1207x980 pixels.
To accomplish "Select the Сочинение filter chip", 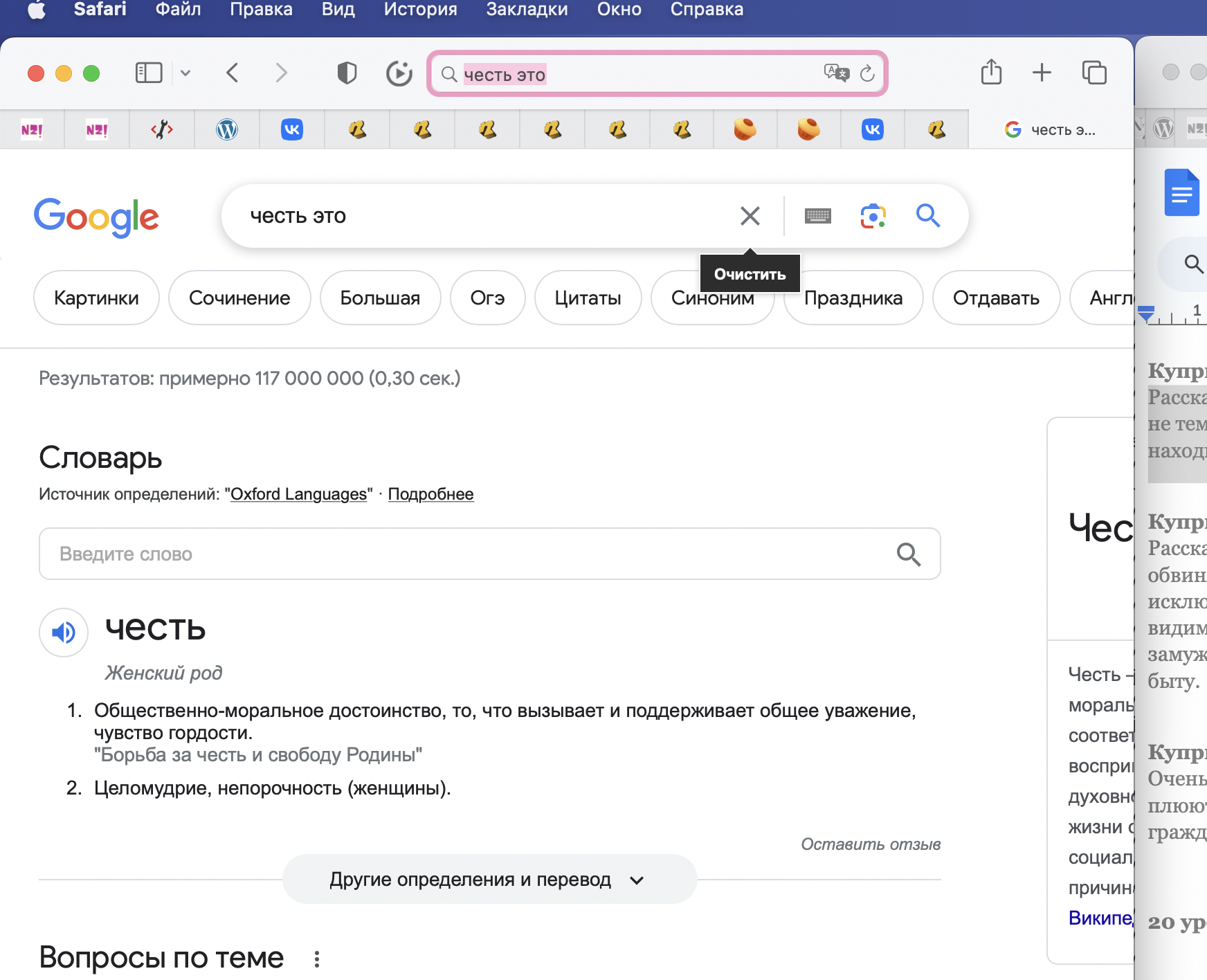I will point(239,298).
